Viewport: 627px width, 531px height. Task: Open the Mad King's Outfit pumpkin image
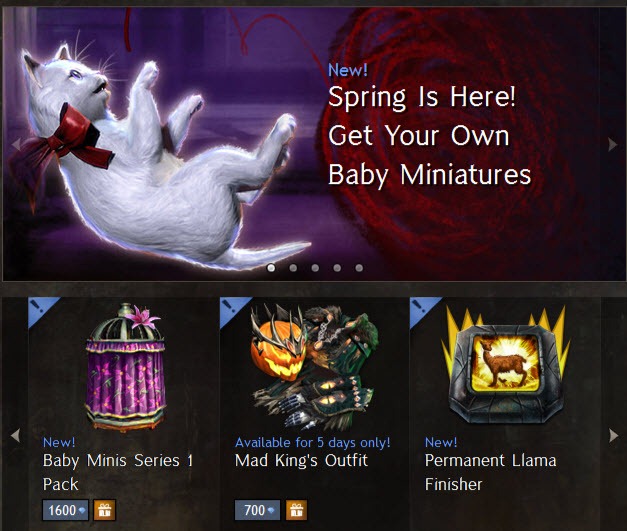pos(312,367)
